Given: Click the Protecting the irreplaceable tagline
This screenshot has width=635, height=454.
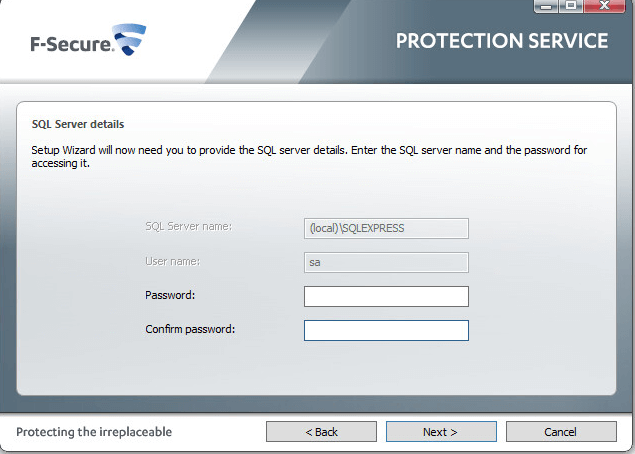Looking at the screenshot, I should click(94, 432).
